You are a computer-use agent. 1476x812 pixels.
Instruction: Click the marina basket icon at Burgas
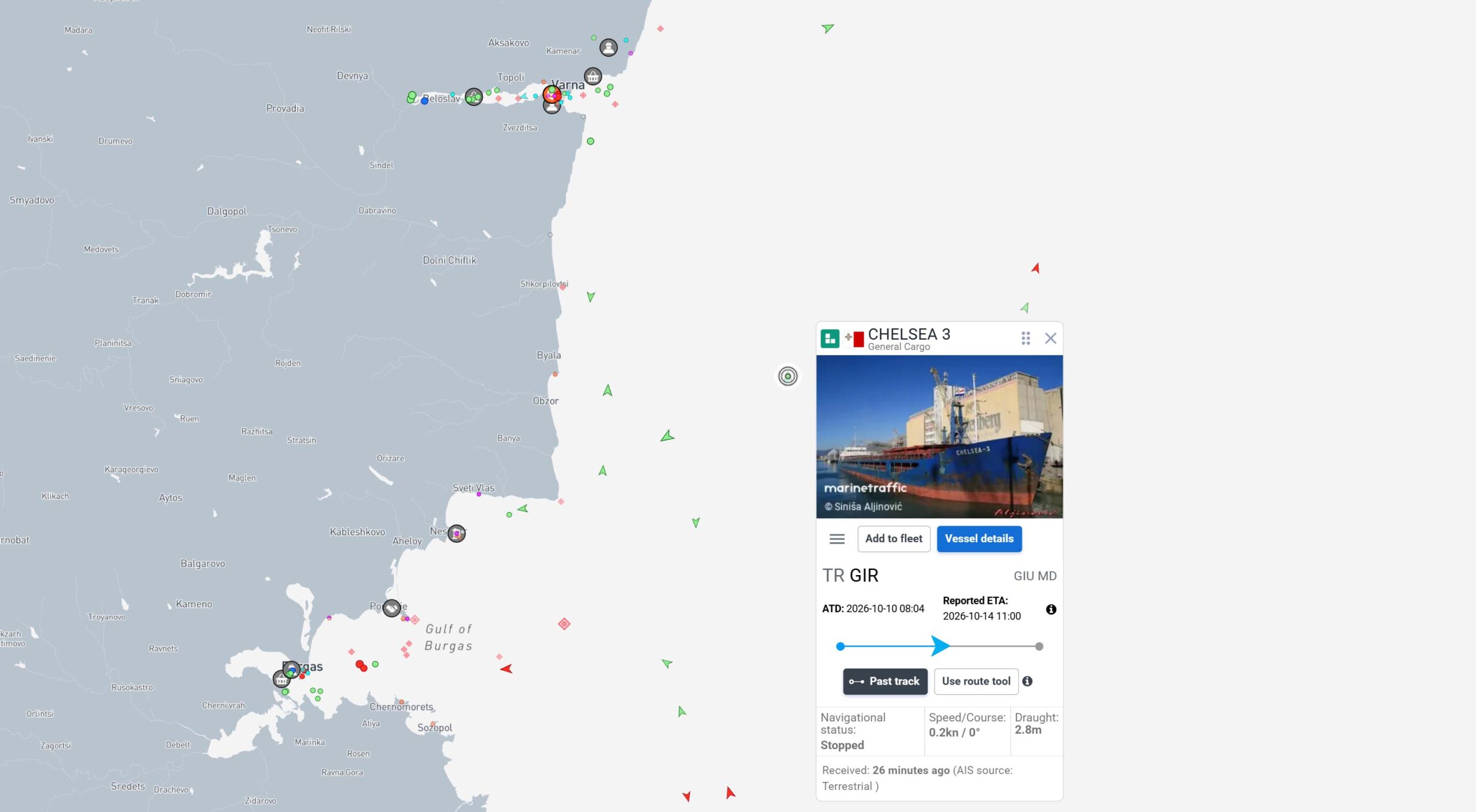tap(281, 679)
